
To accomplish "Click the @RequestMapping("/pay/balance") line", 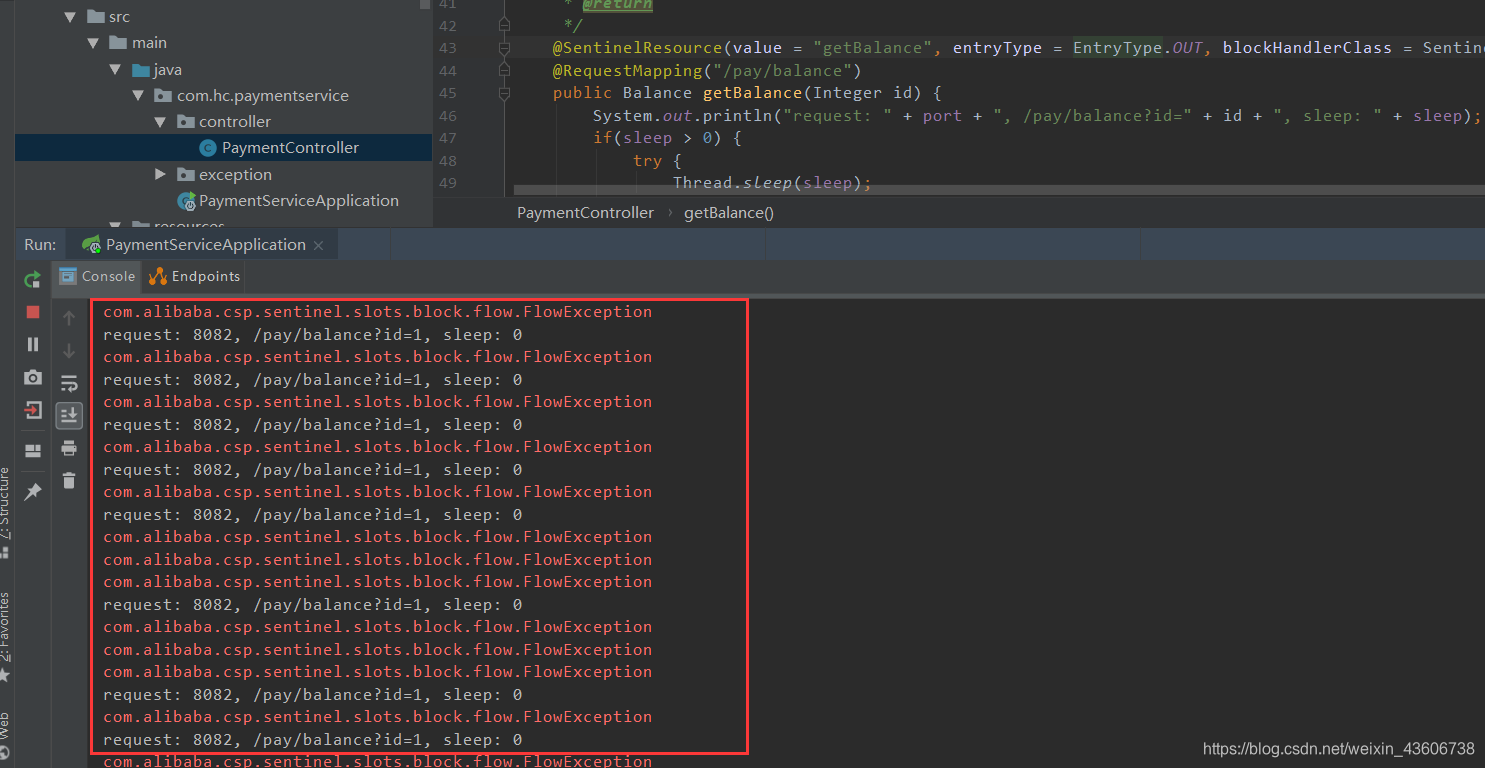I will pos(707,71).
